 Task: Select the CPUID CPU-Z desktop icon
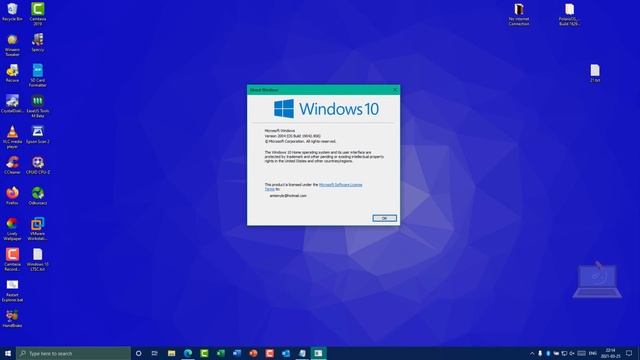coord(38,165)
